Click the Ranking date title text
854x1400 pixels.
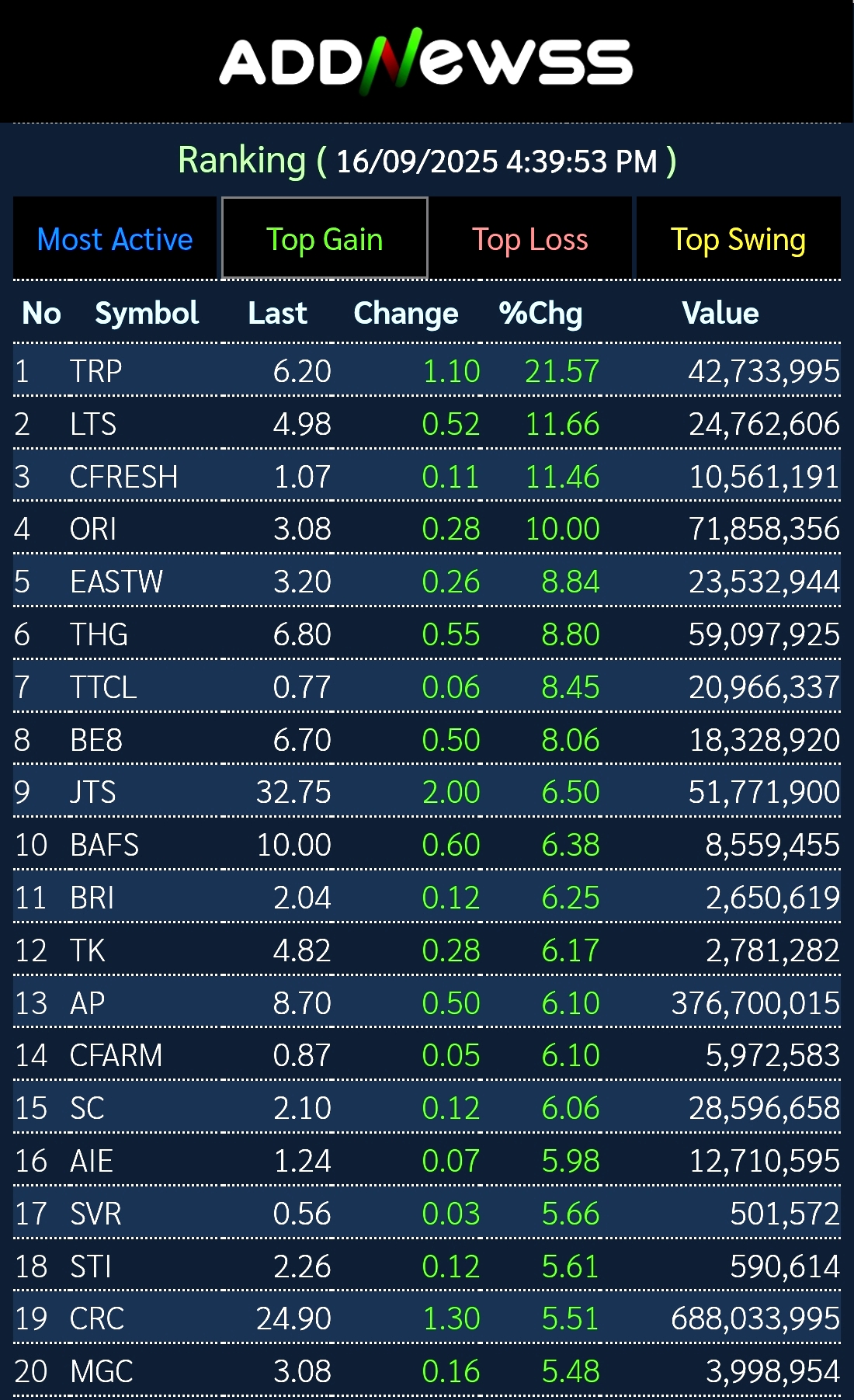pos(427,161)
